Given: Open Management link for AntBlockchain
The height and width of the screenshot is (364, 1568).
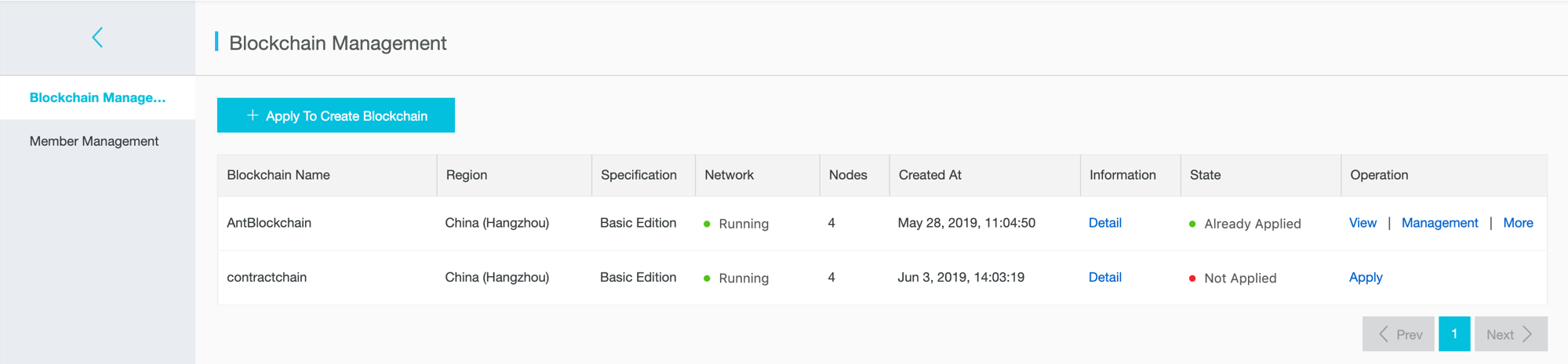Looking at the screenshot, I should pyautogui.click(x=1439, y=223).
